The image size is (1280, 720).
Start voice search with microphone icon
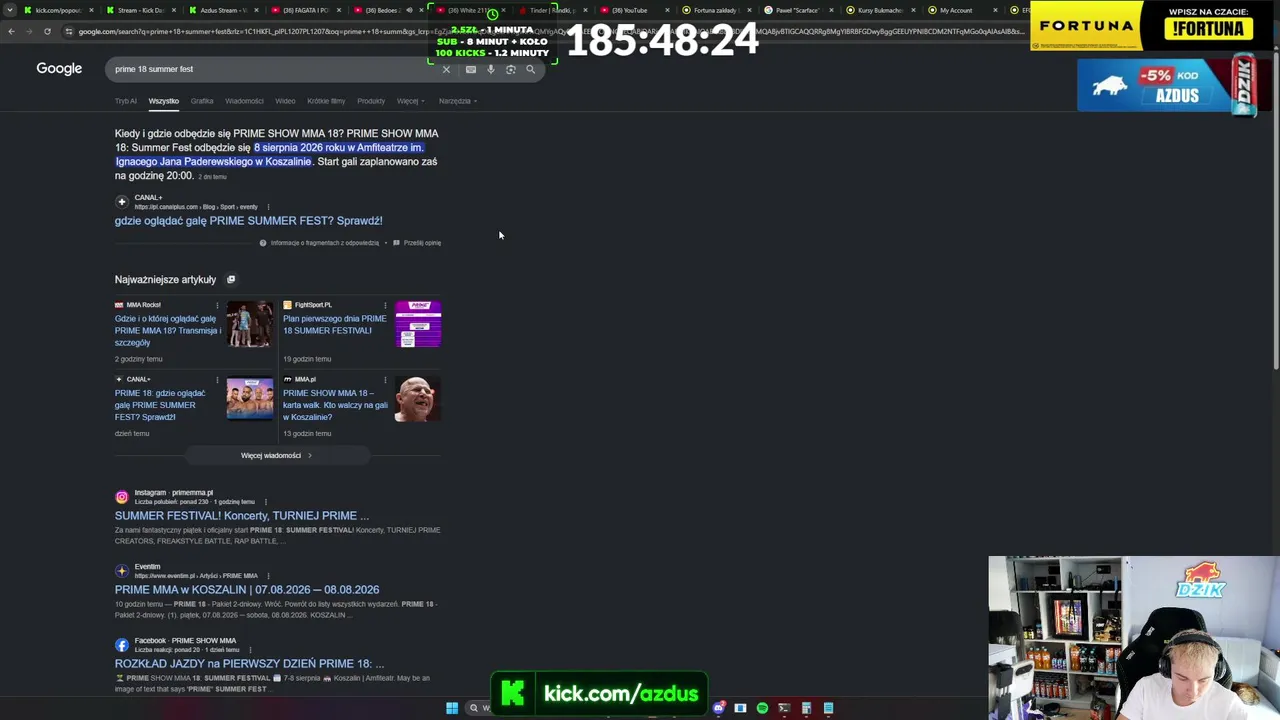click(490, 69)
